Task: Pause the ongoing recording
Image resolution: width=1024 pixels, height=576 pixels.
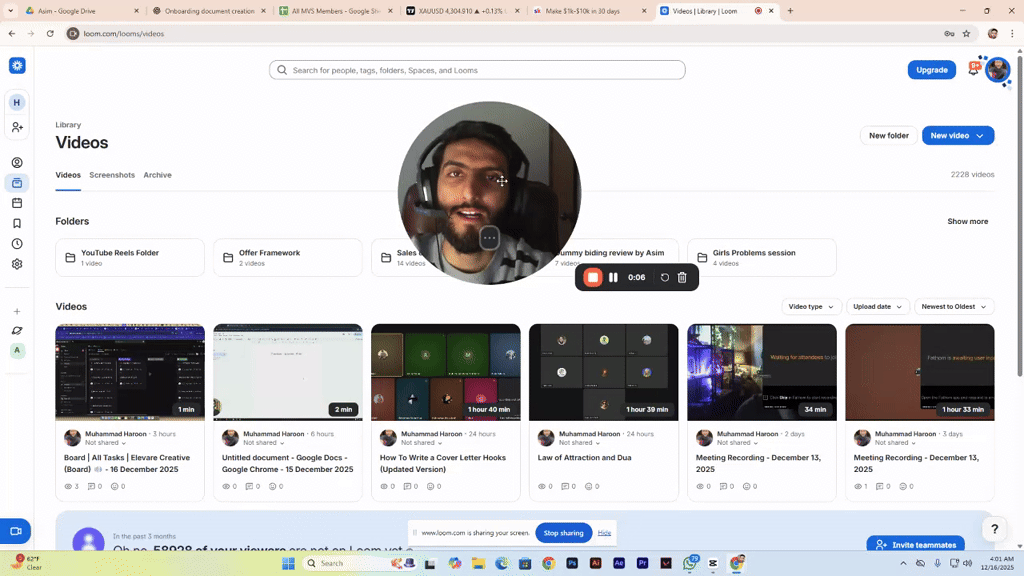Action: tap(613, 277)
